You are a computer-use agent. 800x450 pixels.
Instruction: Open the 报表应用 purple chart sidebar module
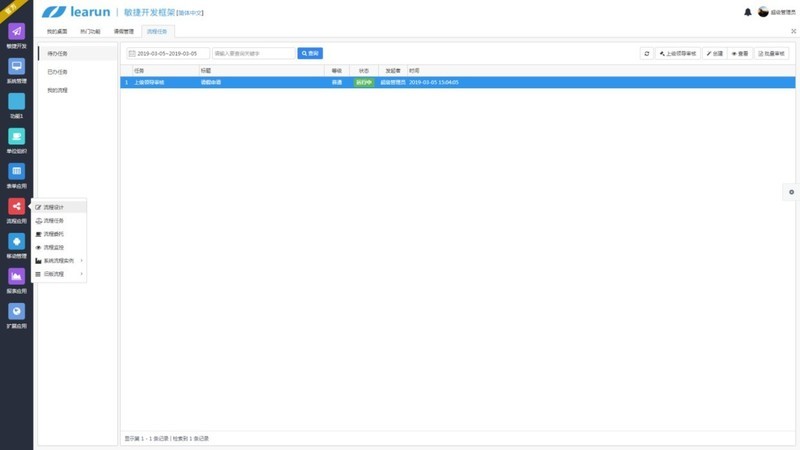[16, 277]
